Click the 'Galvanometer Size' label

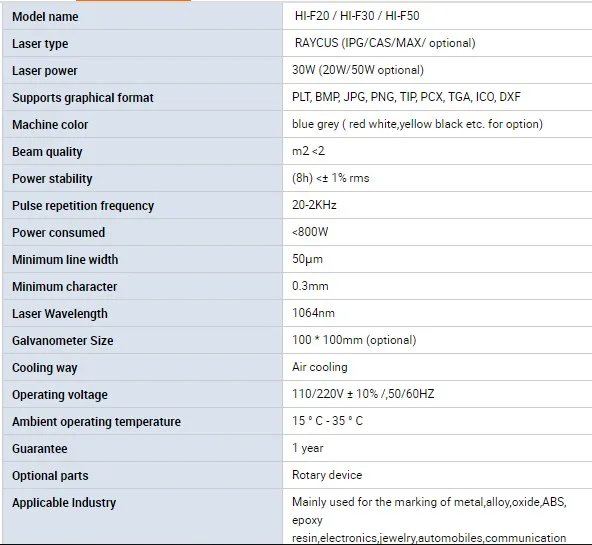click(63, 340)
